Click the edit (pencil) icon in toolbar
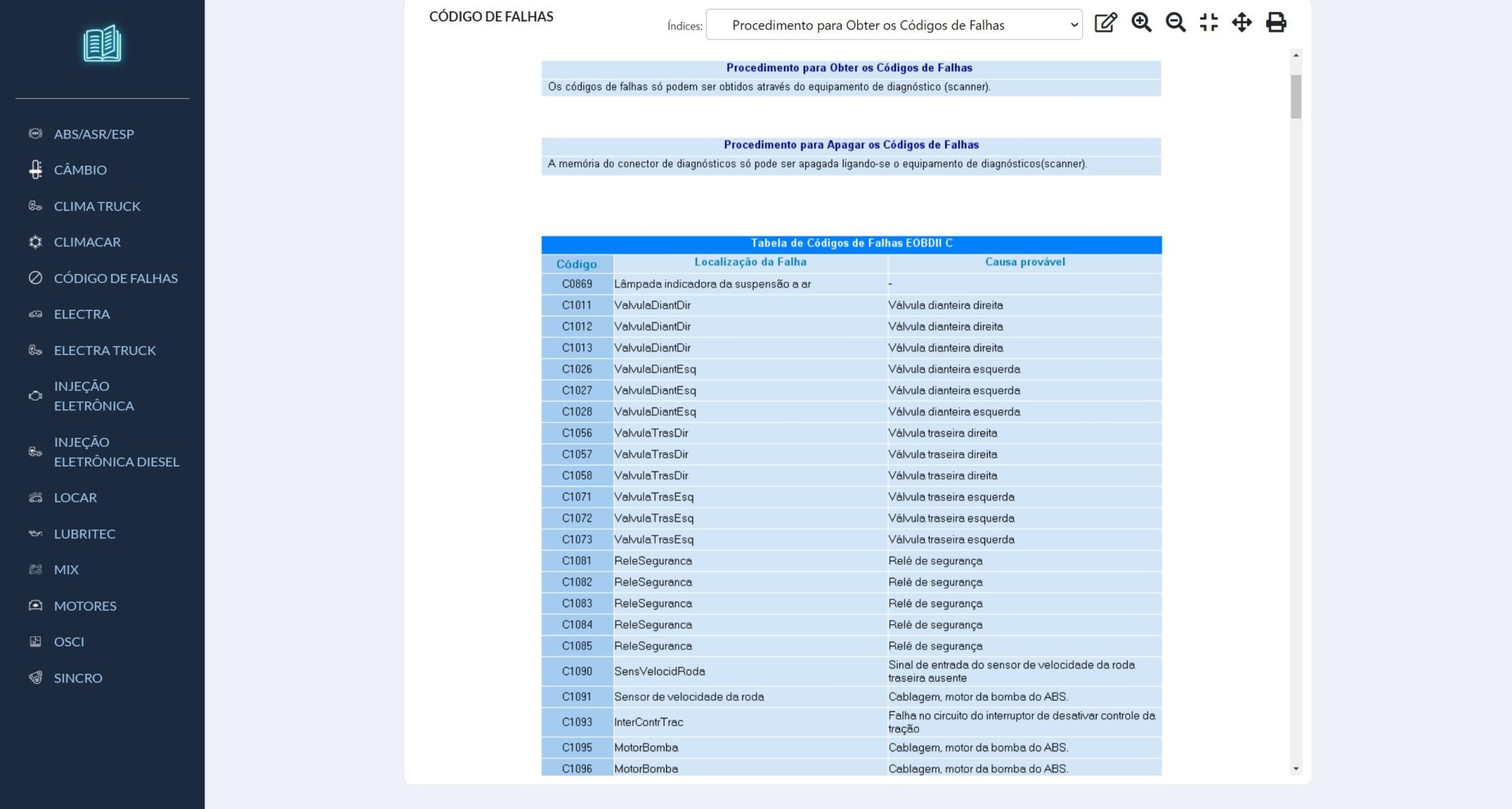 pos(1105,23)
